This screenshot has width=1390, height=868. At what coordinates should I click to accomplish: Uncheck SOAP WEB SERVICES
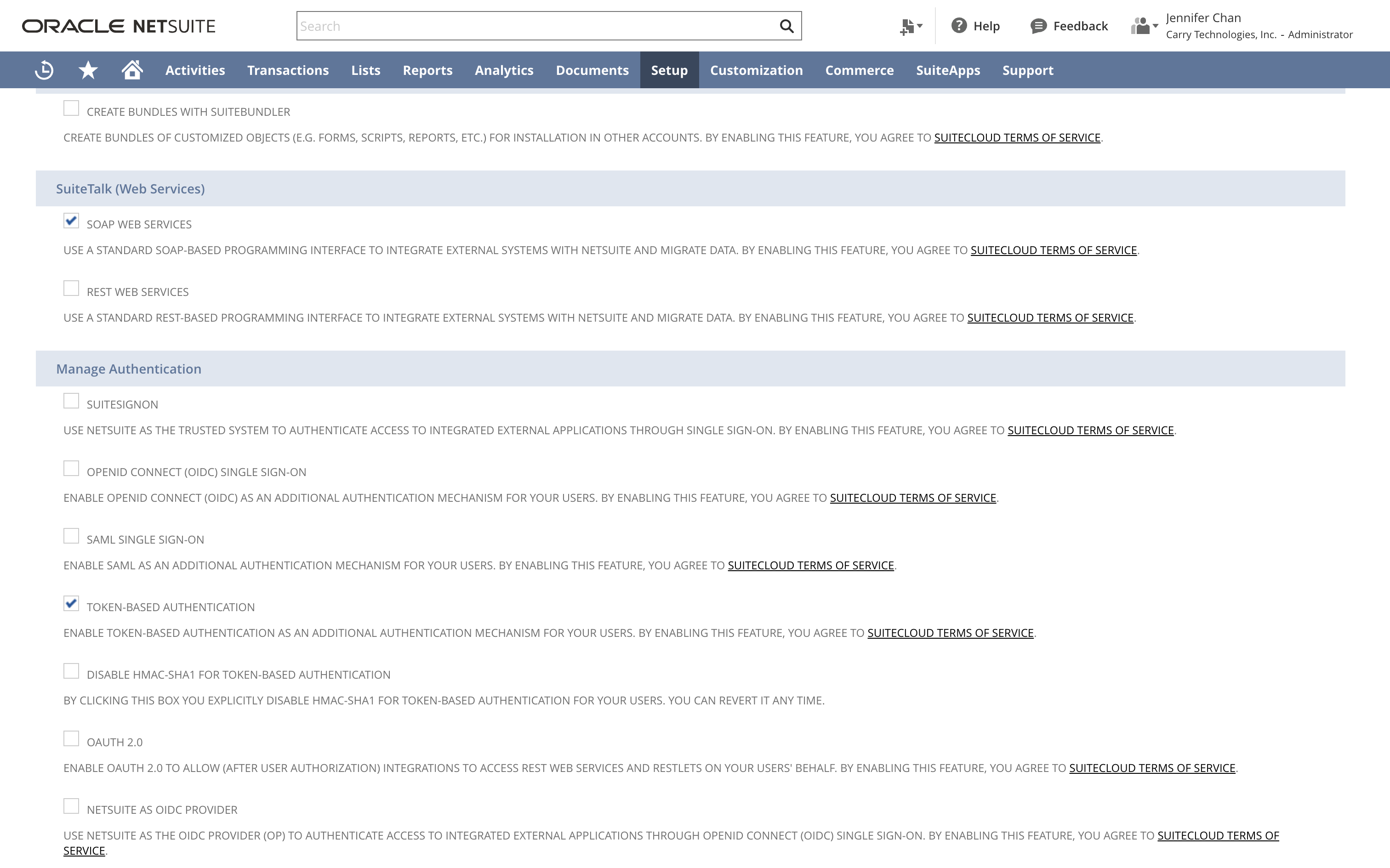pos(71,221)
